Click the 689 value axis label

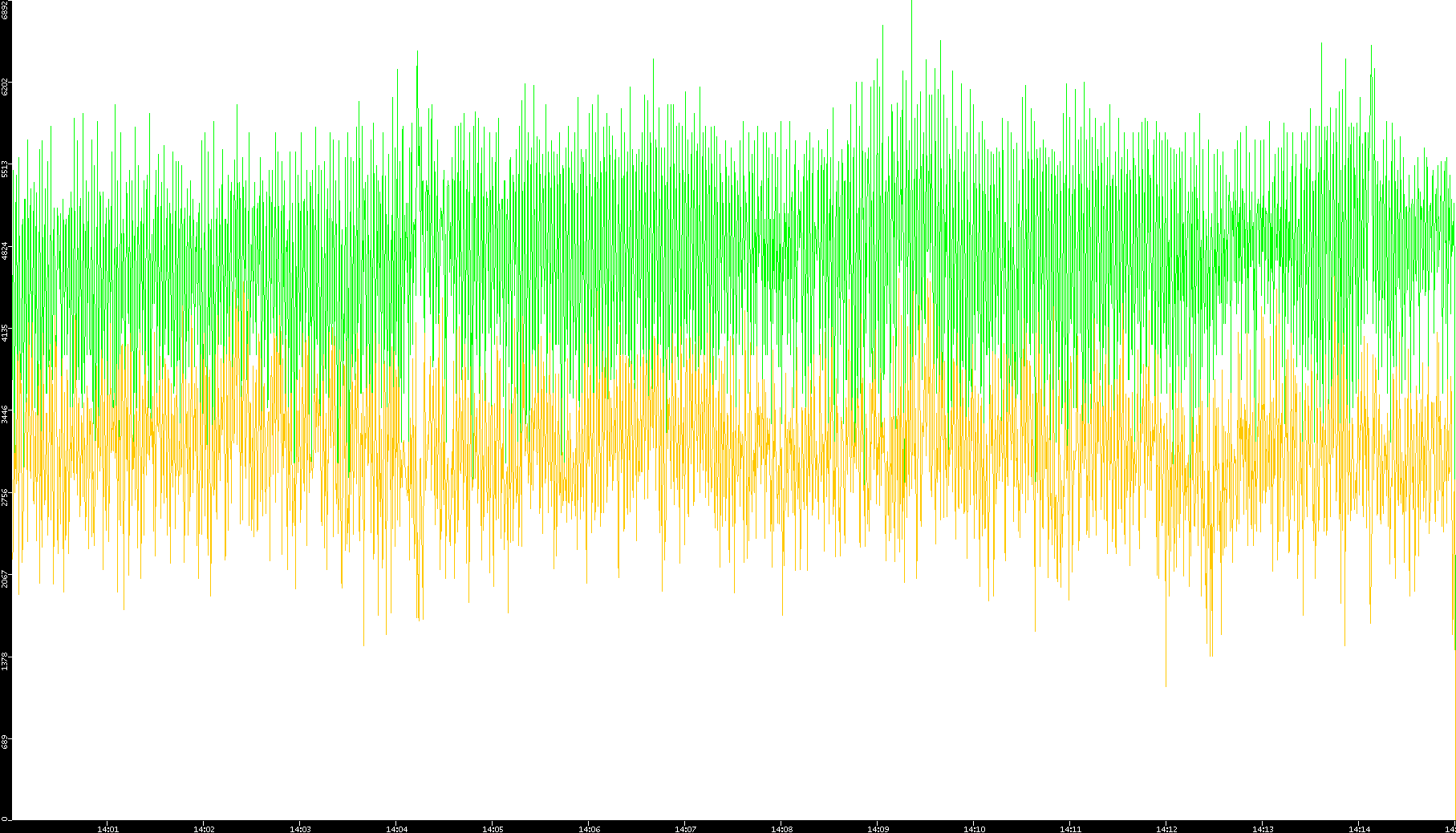pos(5,742)
